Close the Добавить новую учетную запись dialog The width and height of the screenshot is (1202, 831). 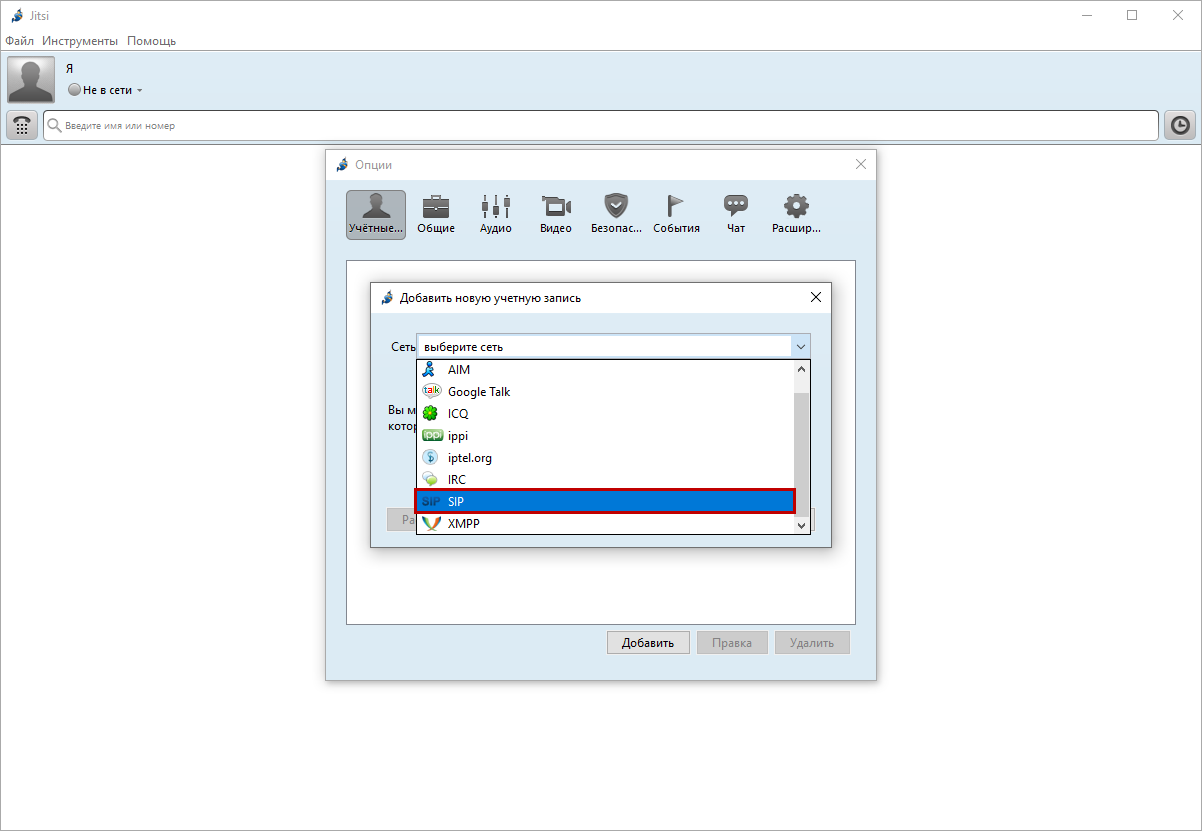tap(815, 297)
